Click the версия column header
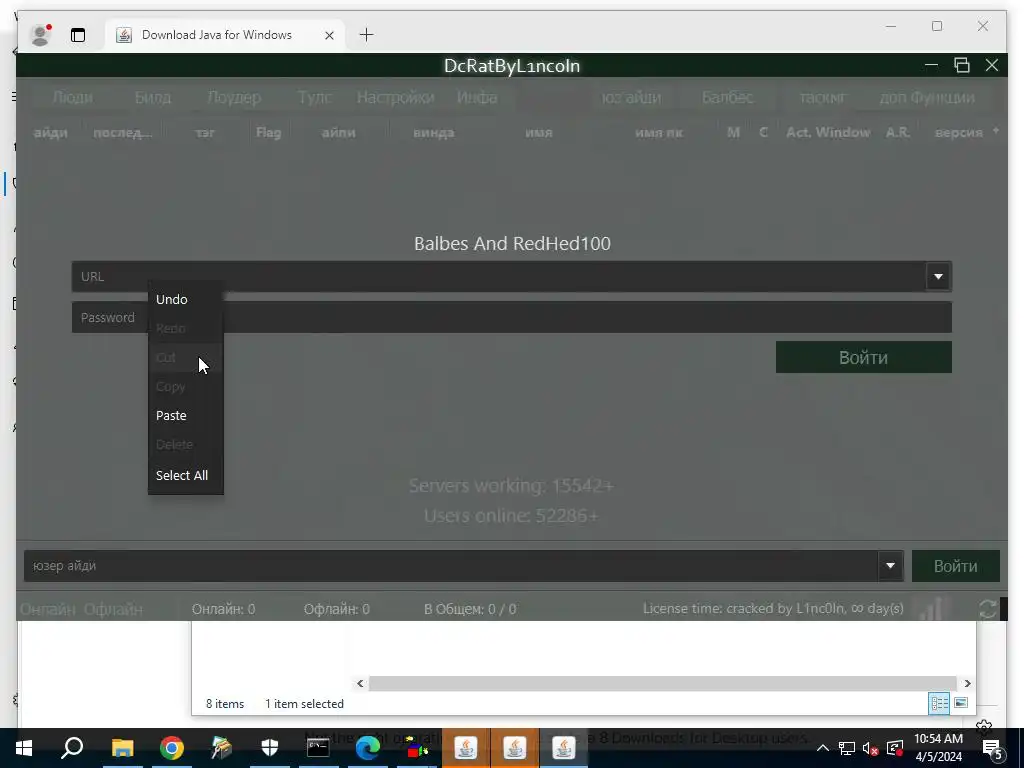 (x=959, y=133)
